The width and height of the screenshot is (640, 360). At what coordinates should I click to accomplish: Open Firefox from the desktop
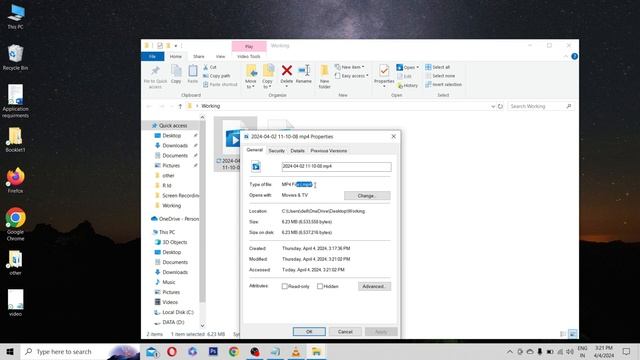tap(16, 180)
